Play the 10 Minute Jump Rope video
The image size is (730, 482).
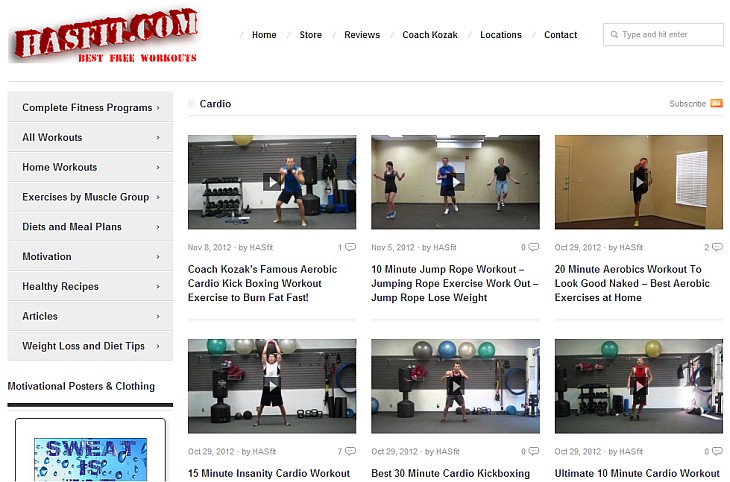tap(455, 181)
